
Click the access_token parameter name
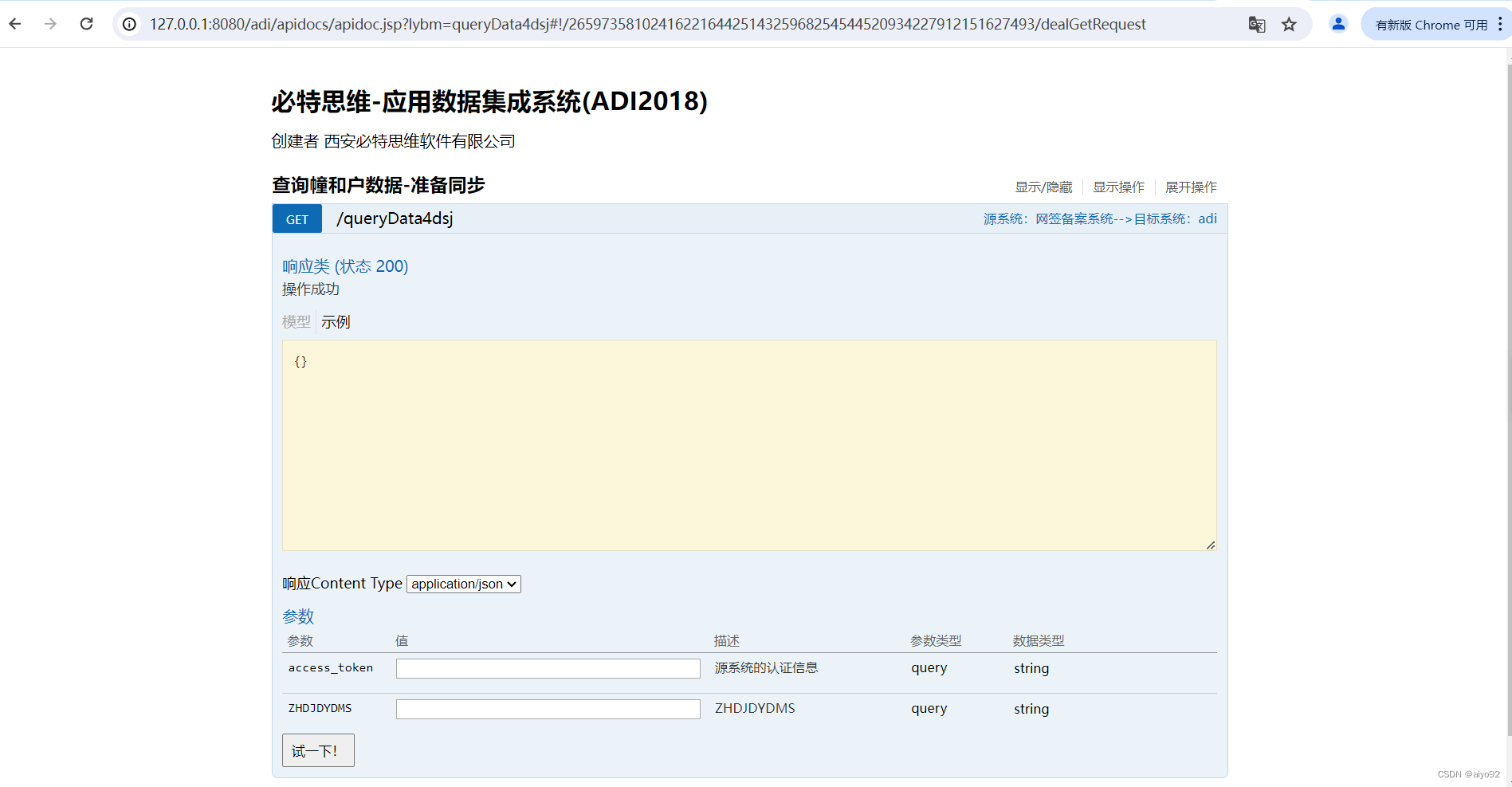[x=331, y=668]
